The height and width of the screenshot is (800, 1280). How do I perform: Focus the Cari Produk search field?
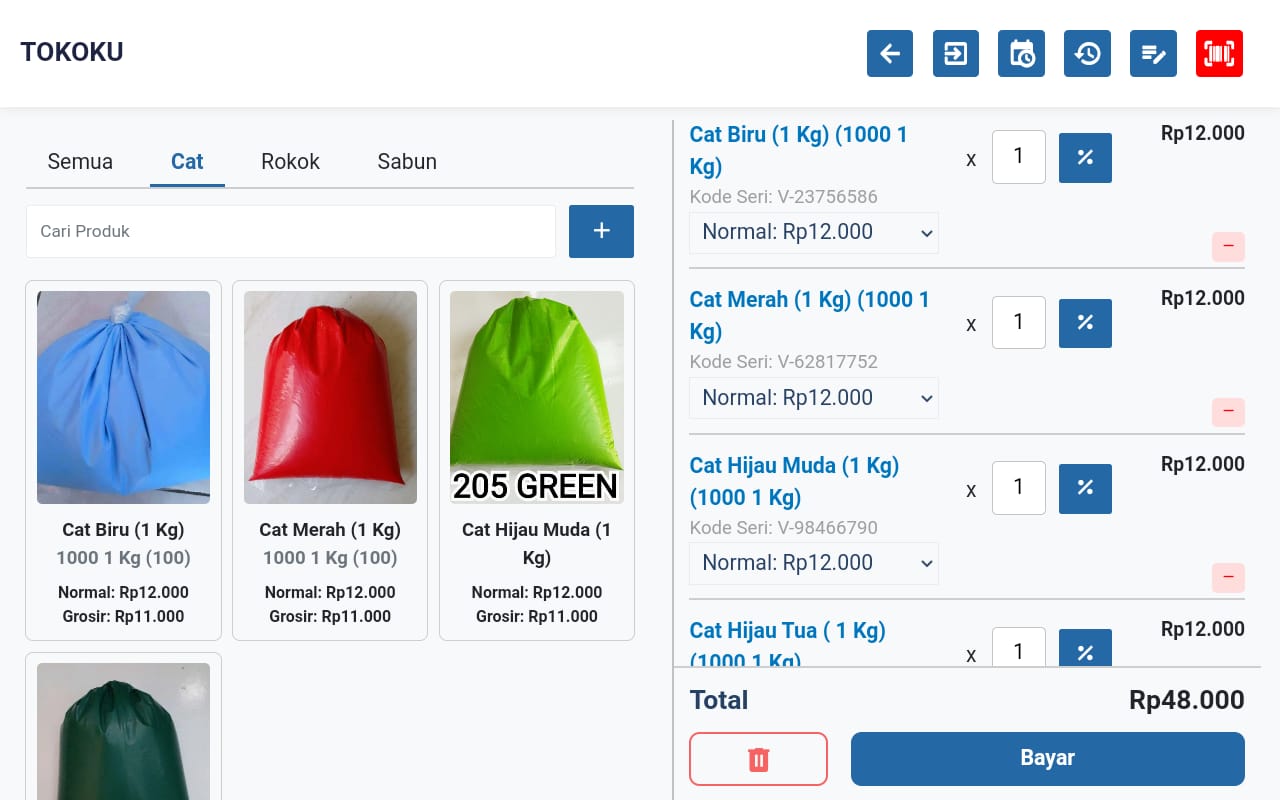tap(290, 231)
